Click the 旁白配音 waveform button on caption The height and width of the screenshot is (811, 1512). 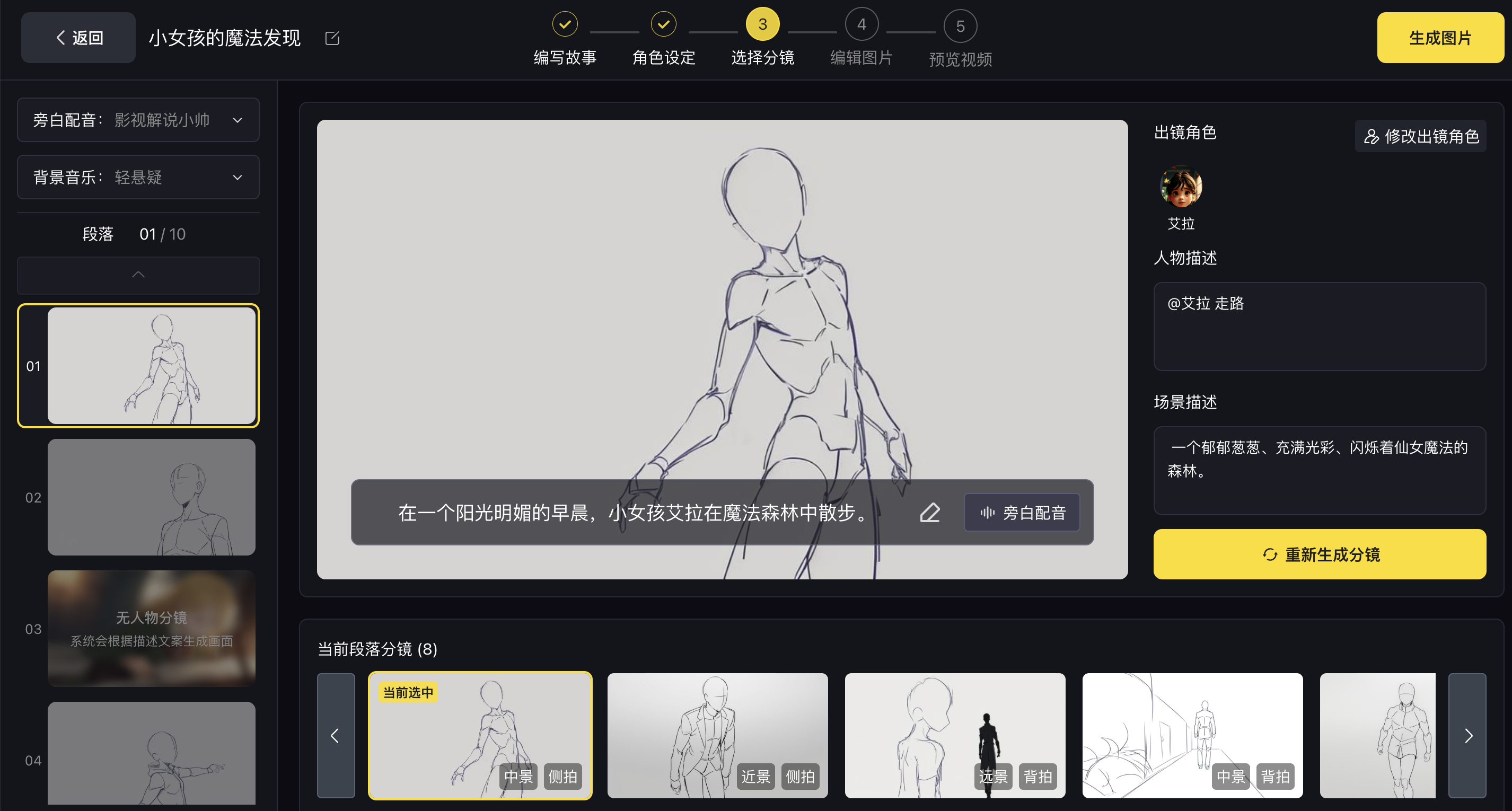(x=1022, y=512)
